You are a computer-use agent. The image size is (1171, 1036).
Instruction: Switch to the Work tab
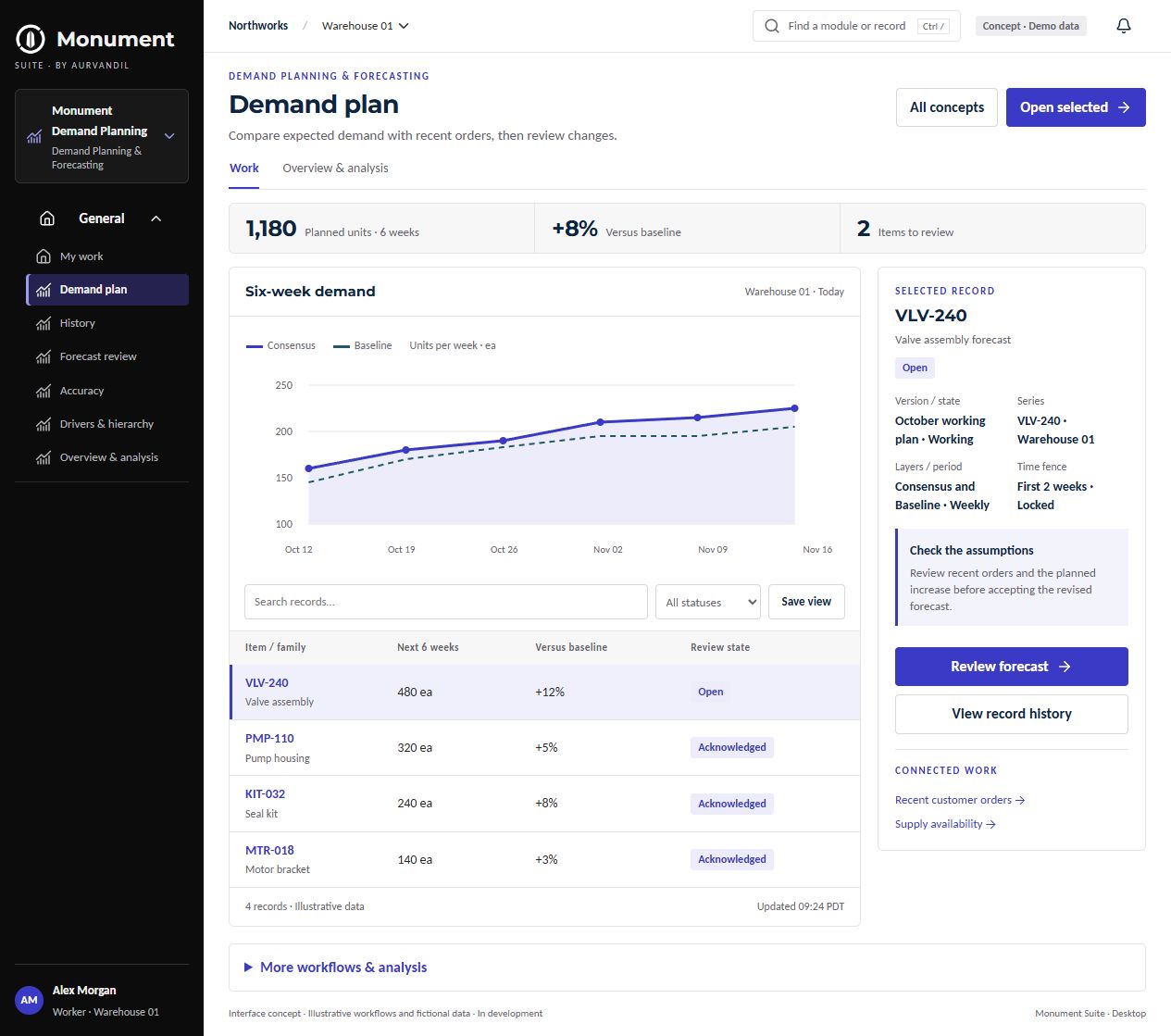coord(244,169)
